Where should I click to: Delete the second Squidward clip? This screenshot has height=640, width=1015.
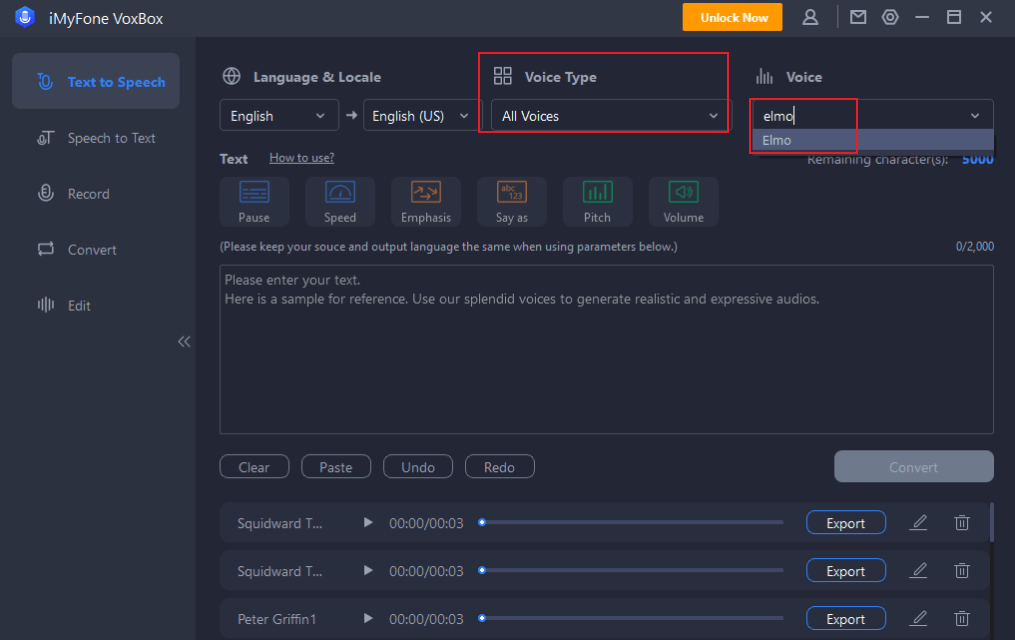click(962, 570)
